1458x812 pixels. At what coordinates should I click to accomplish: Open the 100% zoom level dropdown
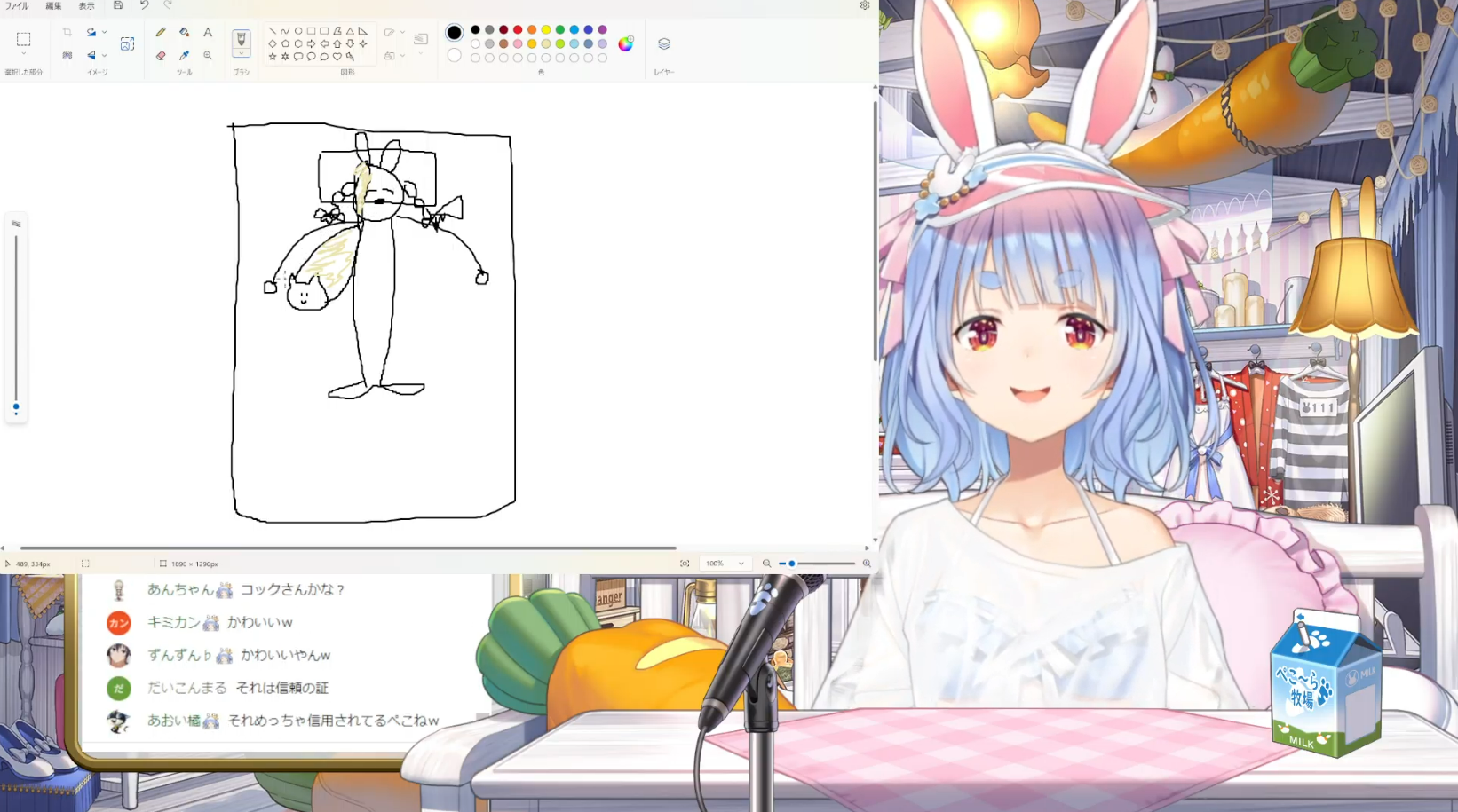click(x=725, y=564)
